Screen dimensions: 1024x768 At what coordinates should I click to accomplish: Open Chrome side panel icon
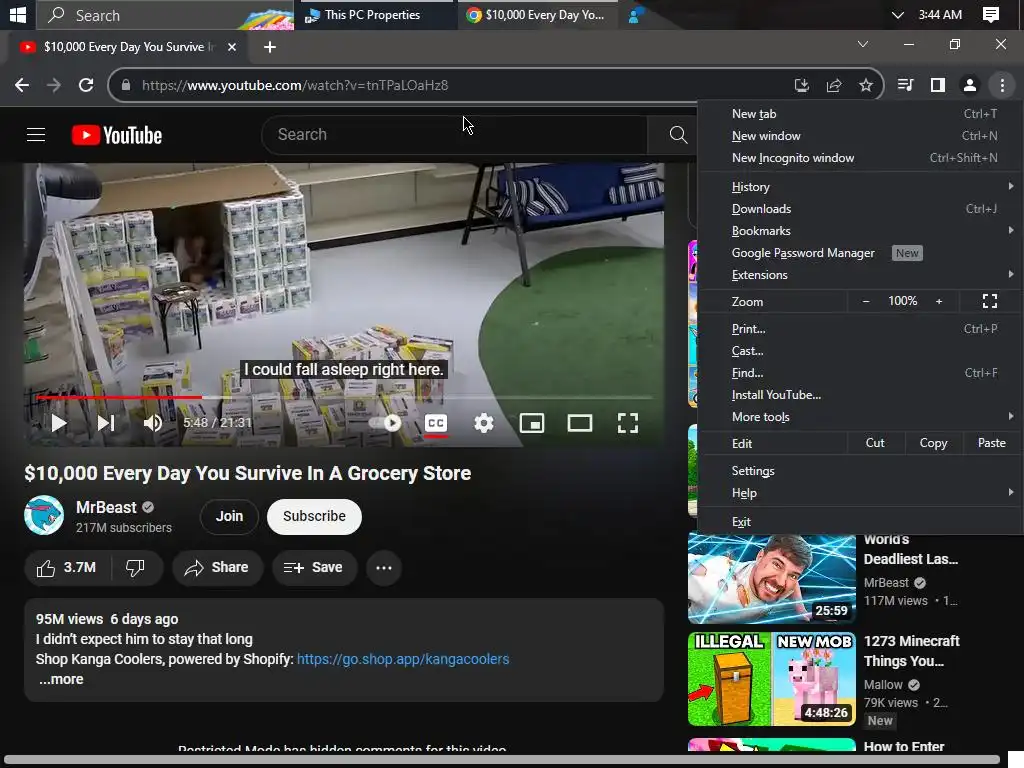[938, 85]
